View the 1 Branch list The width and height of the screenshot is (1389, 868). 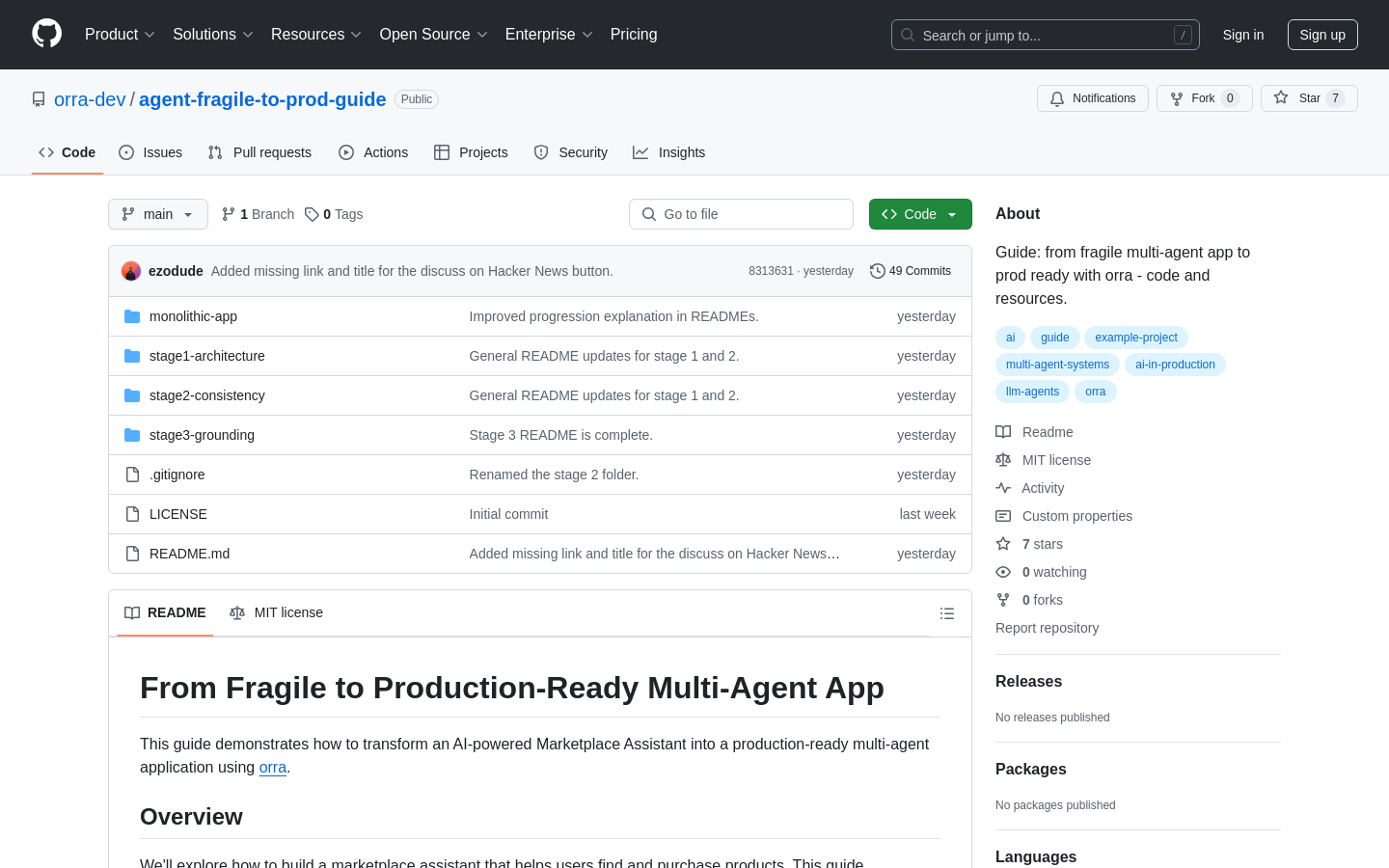tap(258, 214)
